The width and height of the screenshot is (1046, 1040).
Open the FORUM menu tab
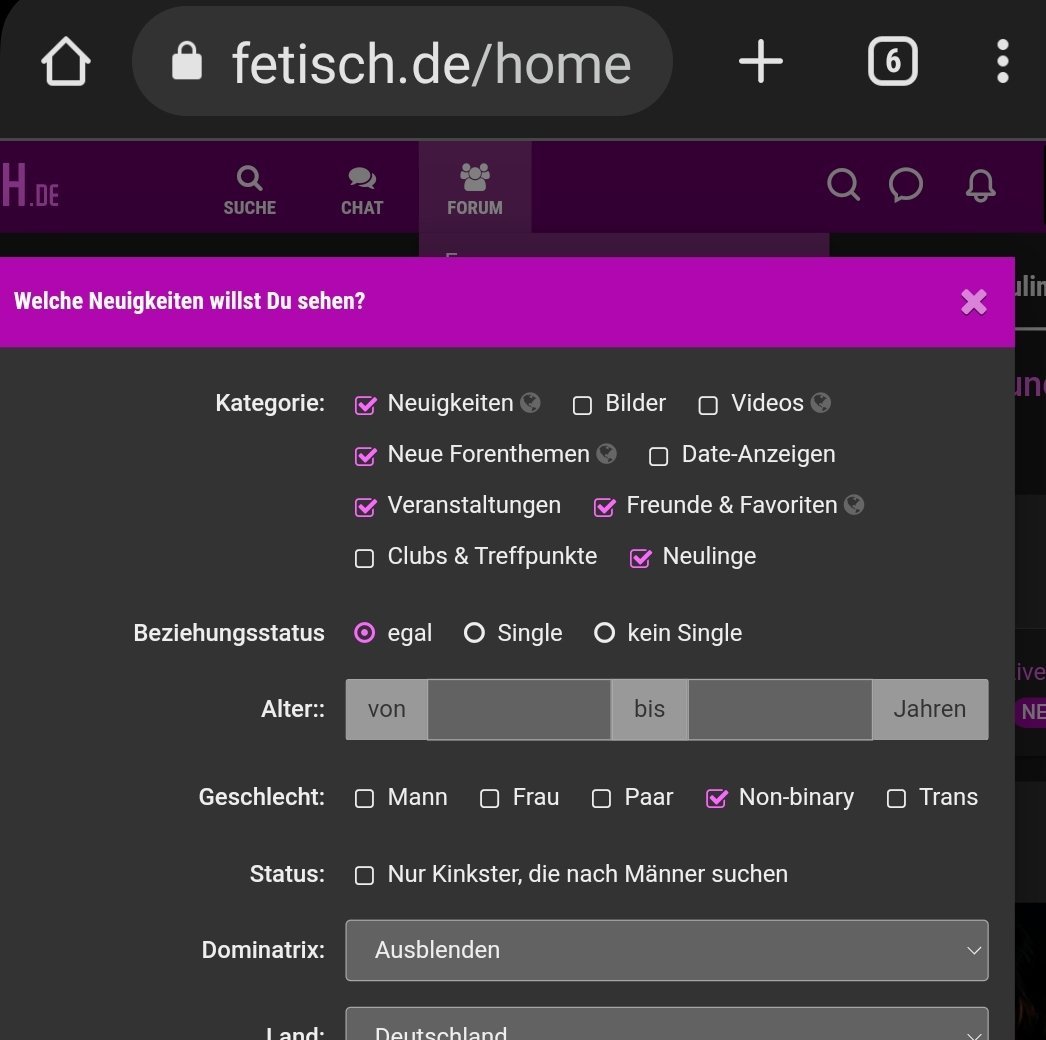point(474,188)
